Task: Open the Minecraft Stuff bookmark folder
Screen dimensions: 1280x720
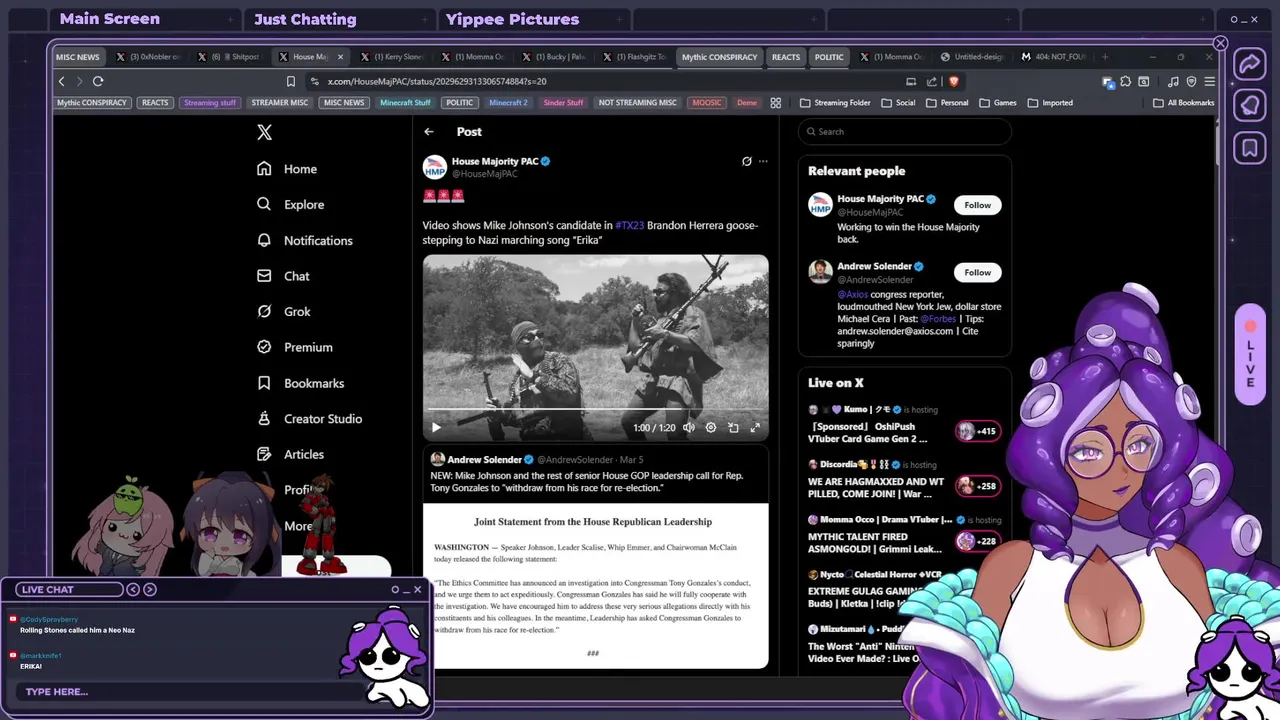Action: 405,102
